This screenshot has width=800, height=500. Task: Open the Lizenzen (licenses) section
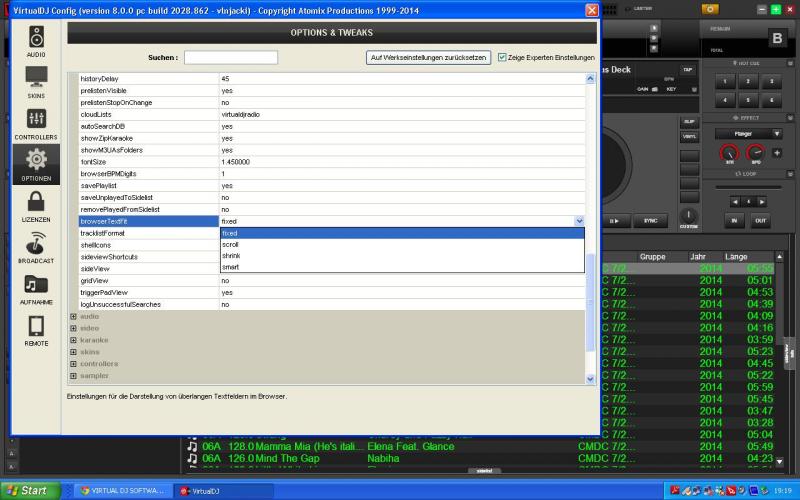(36, 204)
